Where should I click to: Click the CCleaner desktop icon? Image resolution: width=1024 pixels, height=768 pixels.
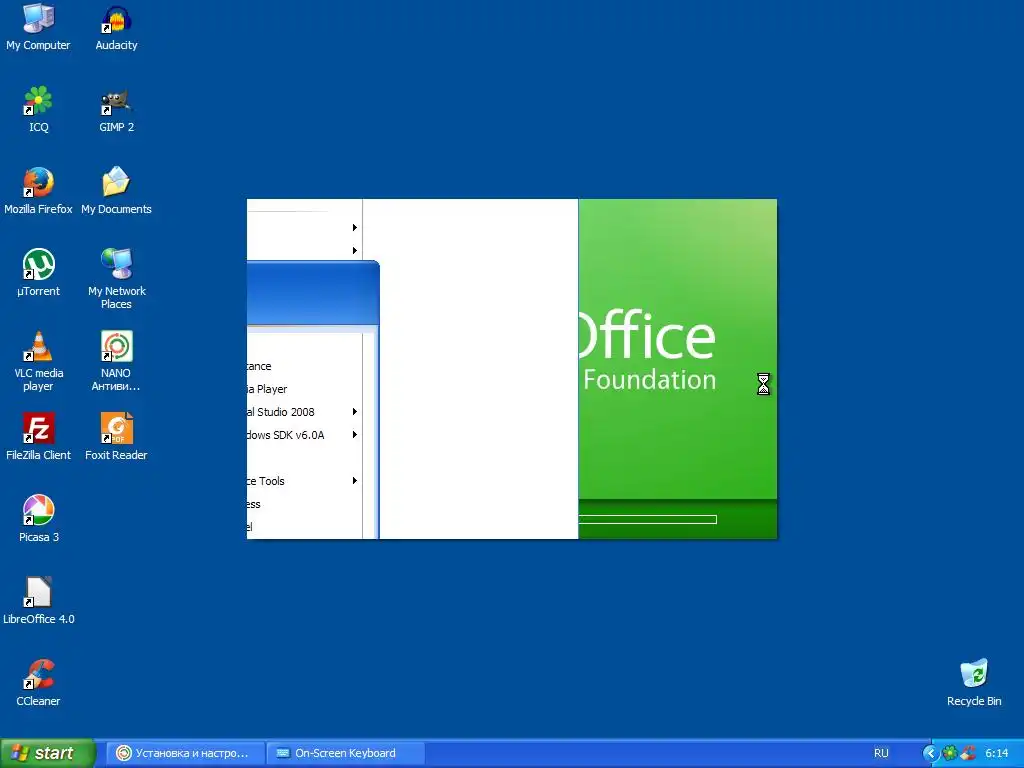[39, 683]
